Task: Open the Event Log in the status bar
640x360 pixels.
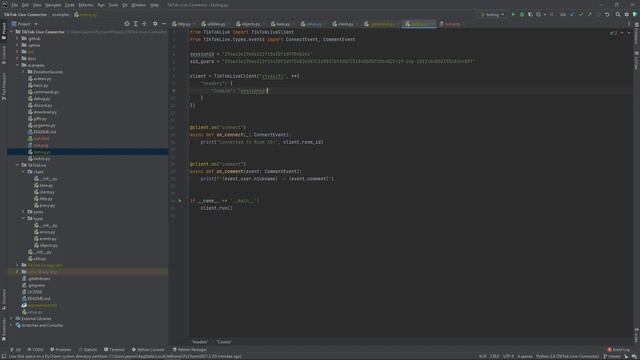Action: click(x=619, y=349)
